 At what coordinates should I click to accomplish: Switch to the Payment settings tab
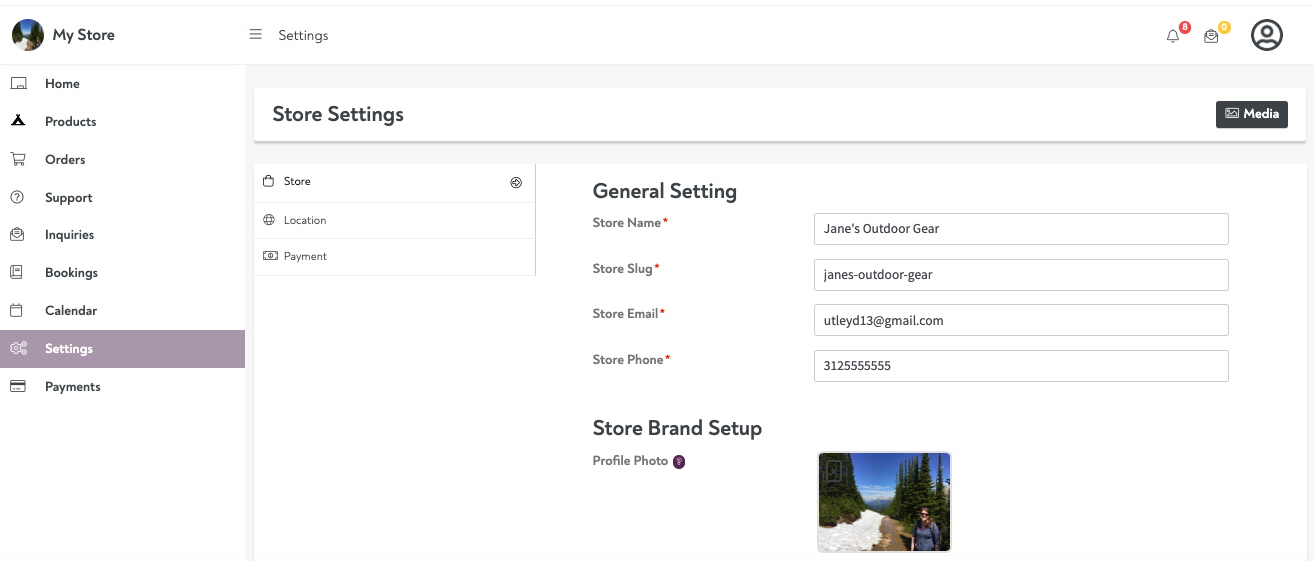tap(305, 257)
